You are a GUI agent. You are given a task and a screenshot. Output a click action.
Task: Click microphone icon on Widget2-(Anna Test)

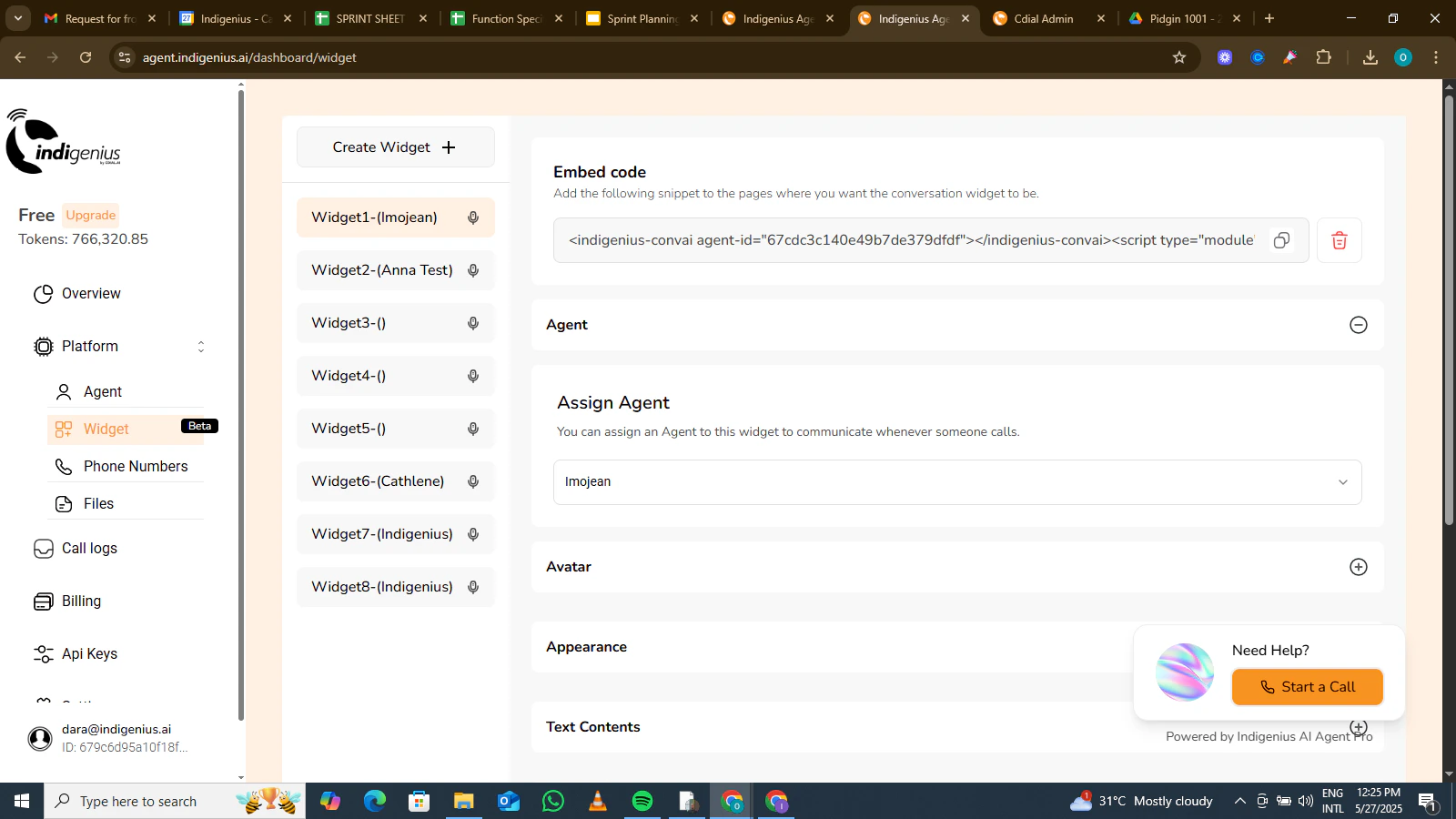point(473,270)
